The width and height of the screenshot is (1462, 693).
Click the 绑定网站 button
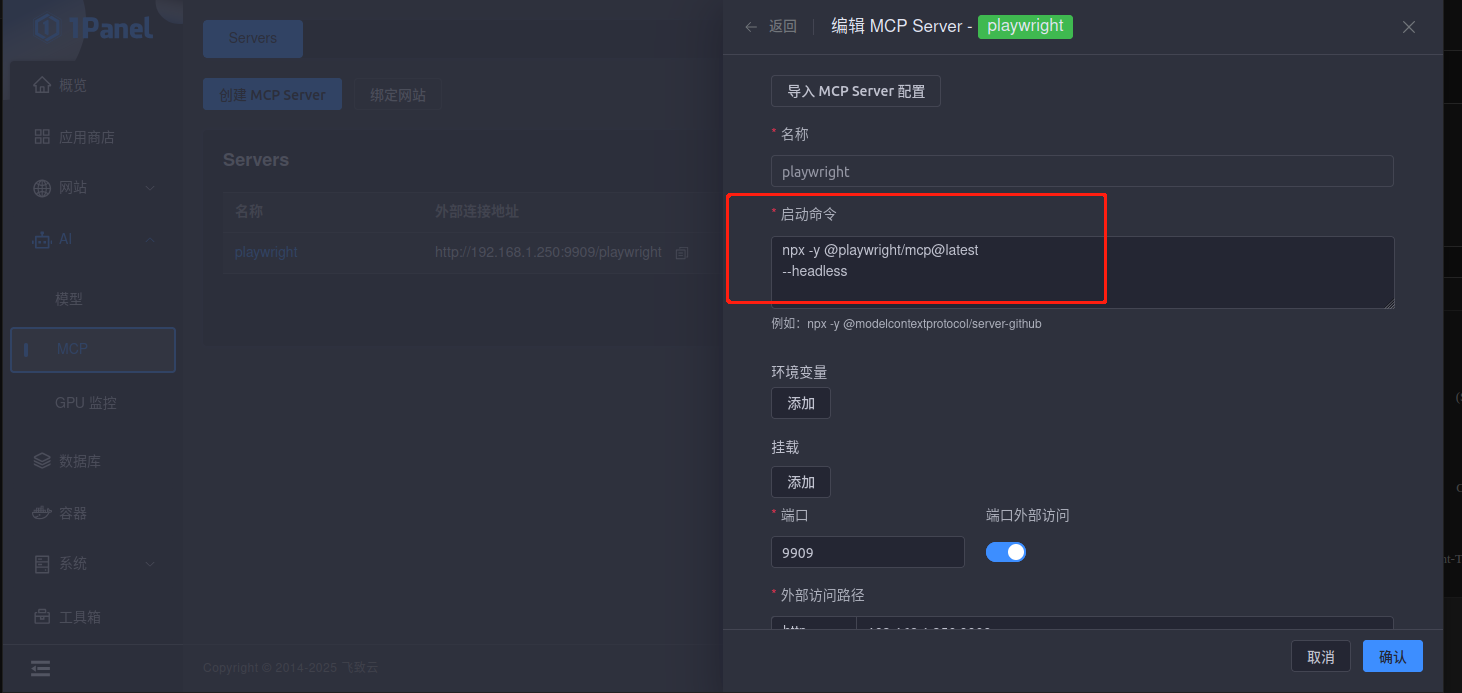click(x=398, y=95)
